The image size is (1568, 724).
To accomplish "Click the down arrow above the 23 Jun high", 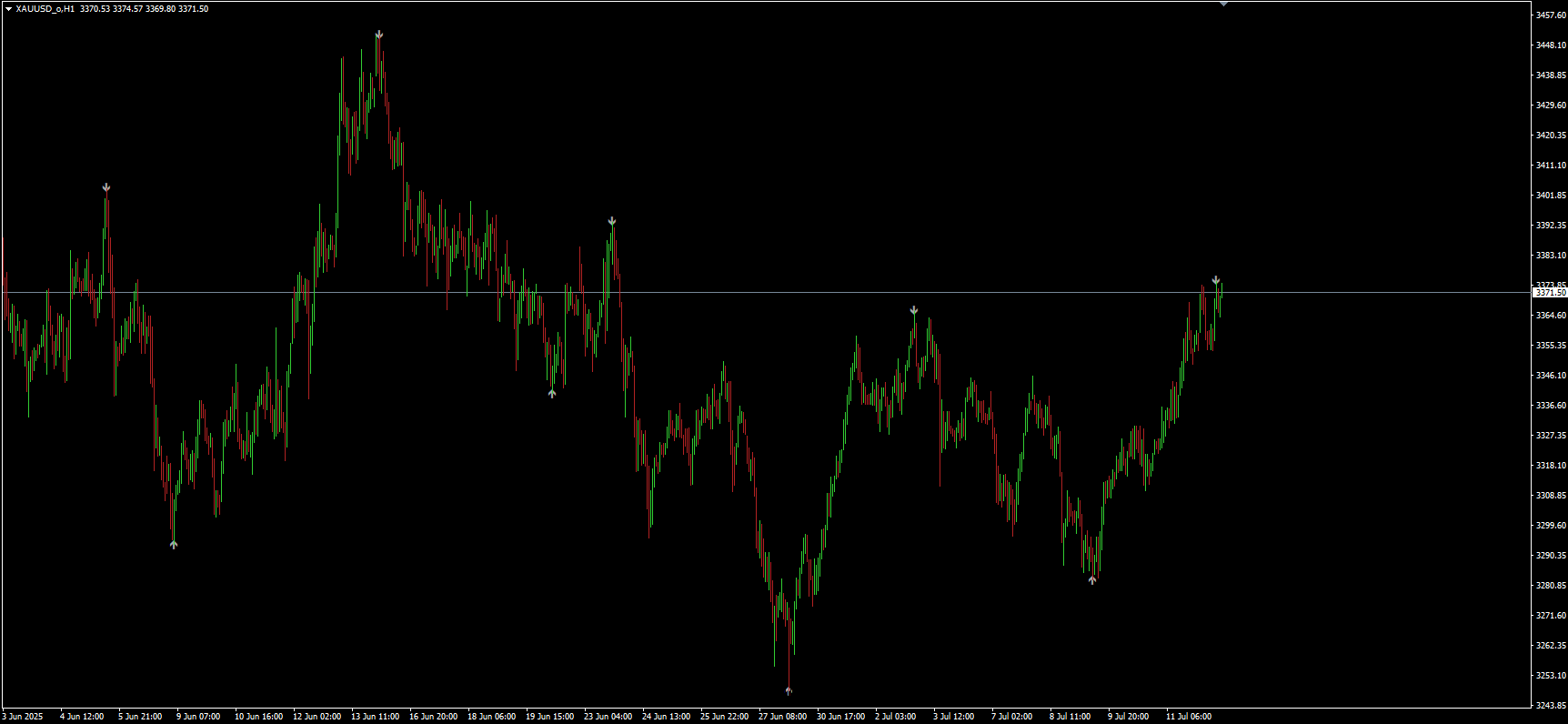I will pos(612,221).
